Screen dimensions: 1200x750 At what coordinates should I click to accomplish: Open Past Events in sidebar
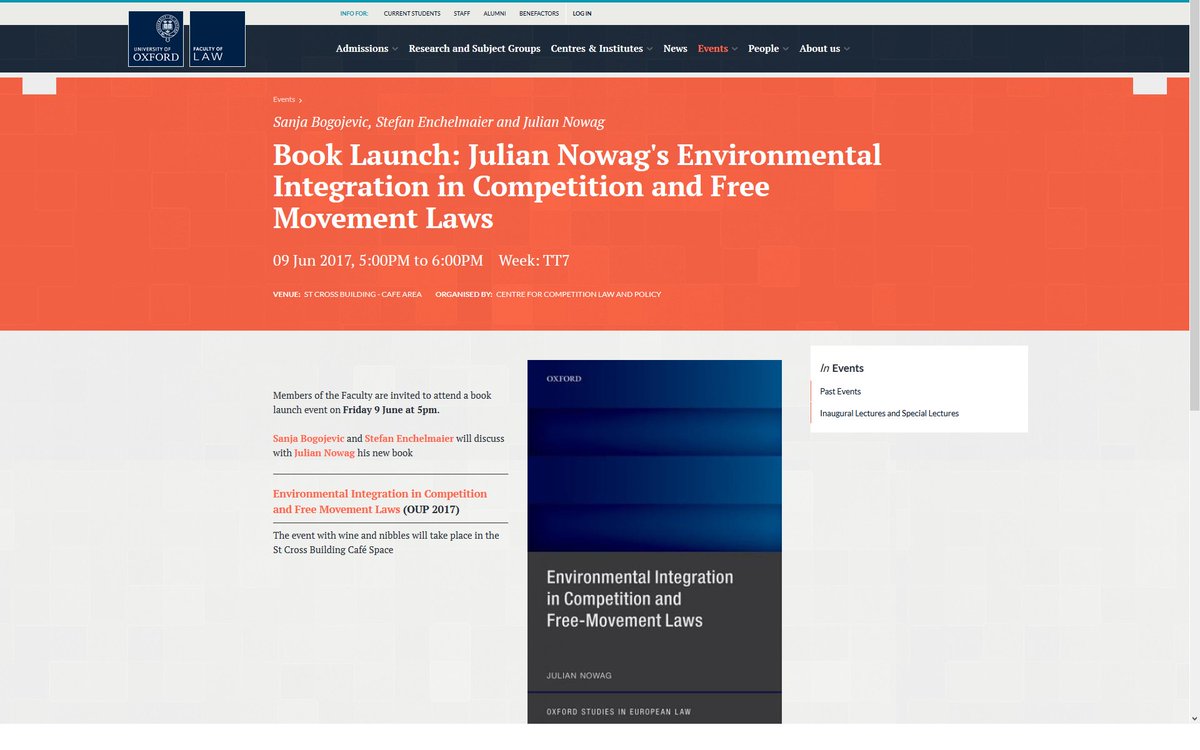pyautogui.click(x=840, y=391)
